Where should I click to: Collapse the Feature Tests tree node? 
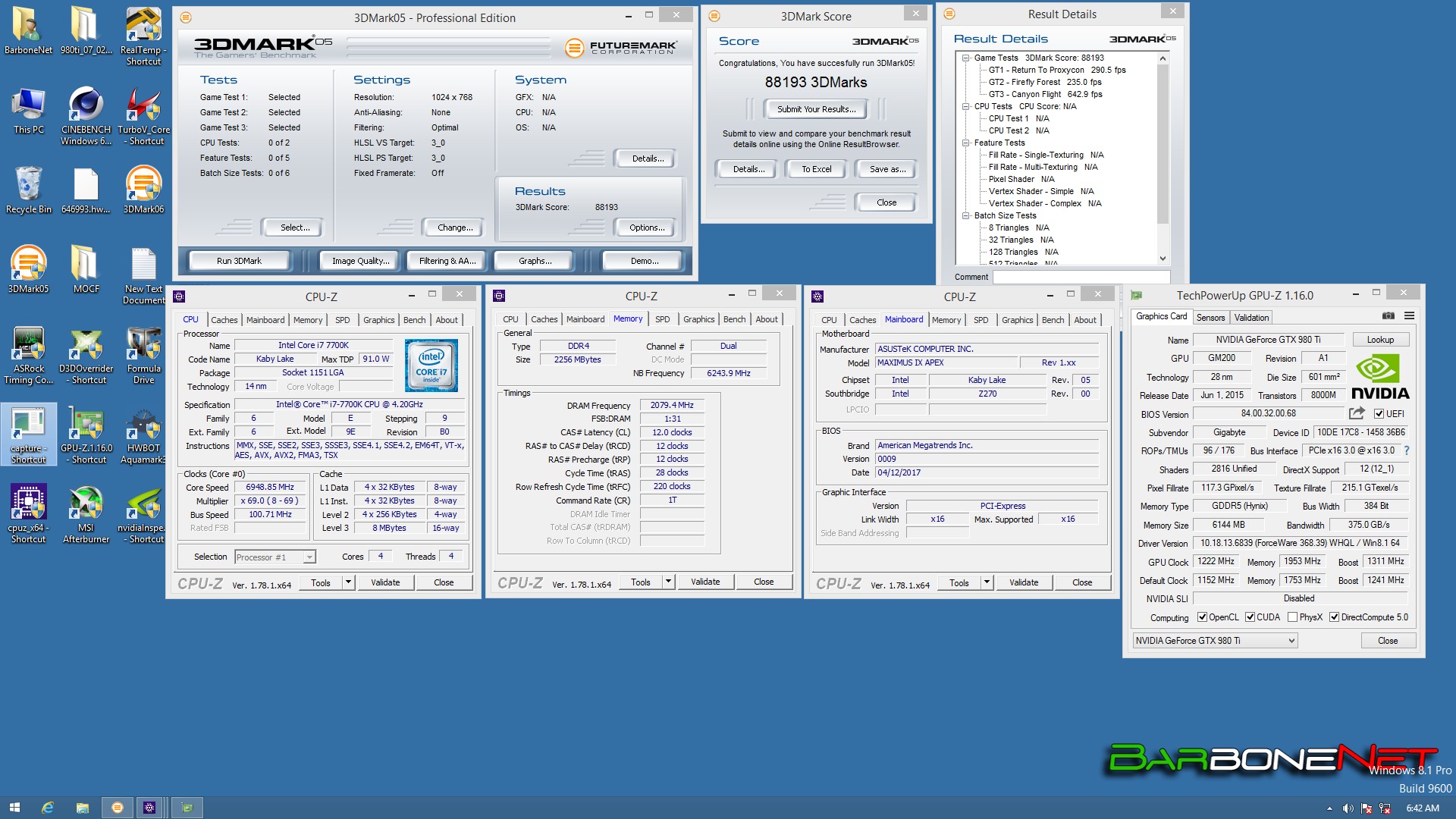pyautogui.click(x=965, y=143)
